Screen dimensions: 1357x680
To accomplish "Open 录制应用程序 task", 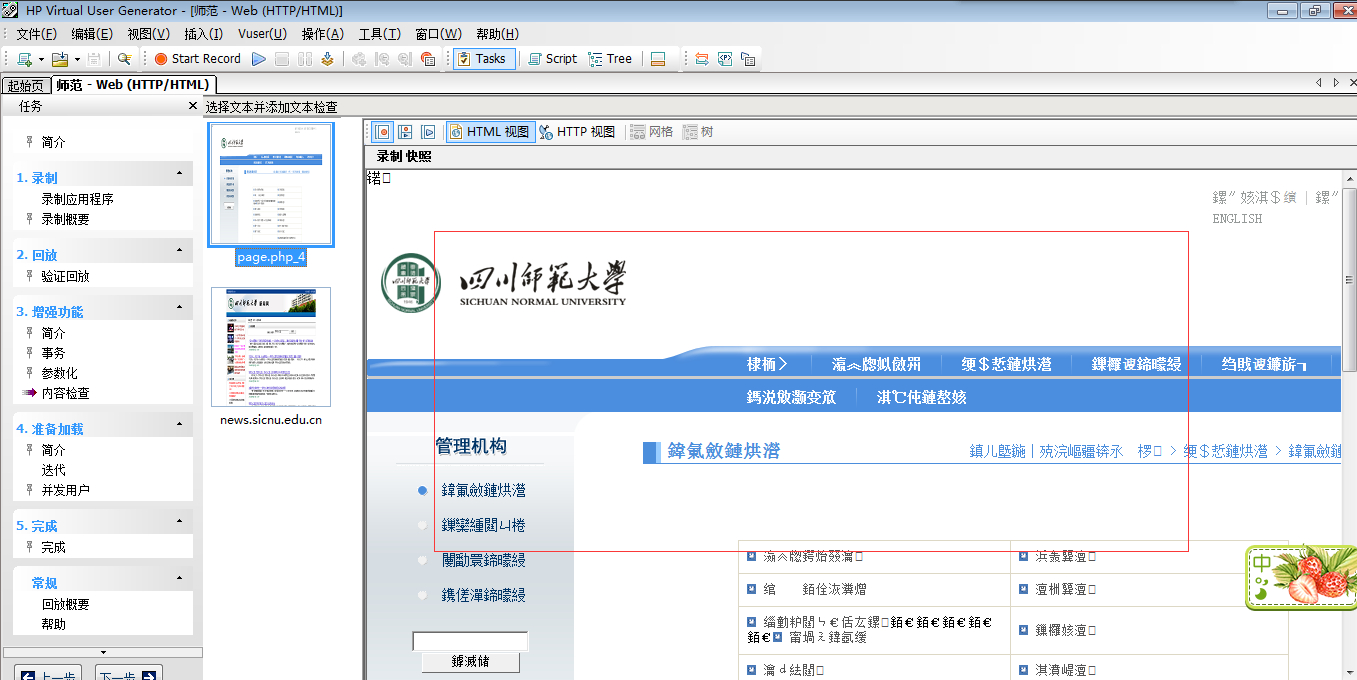I will [x=77, y=199].
